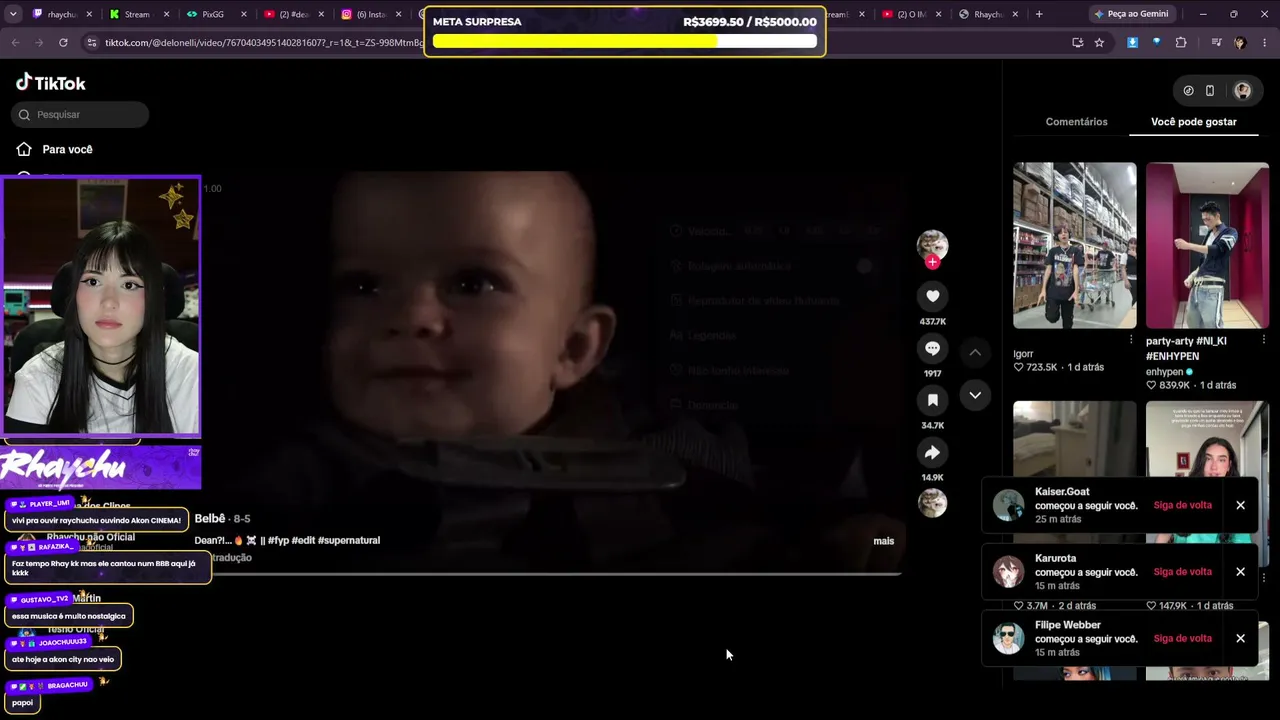Go to the previous video with up chevron
1280x720 pixels.
(x=975, y=352)
